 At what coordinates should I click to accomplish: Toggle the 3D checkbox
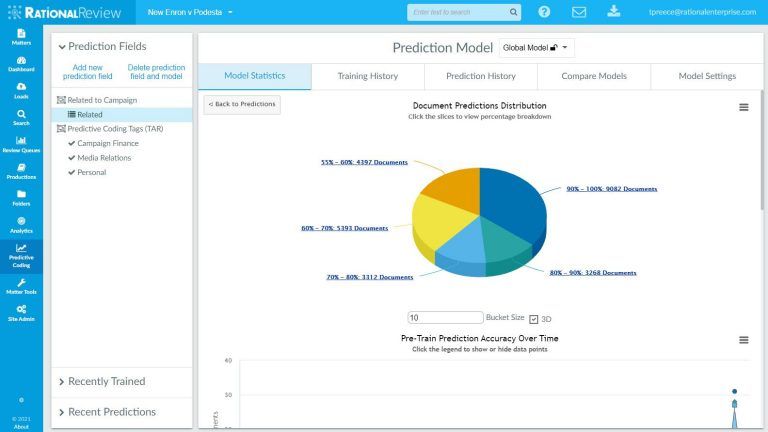coord(533,319)
